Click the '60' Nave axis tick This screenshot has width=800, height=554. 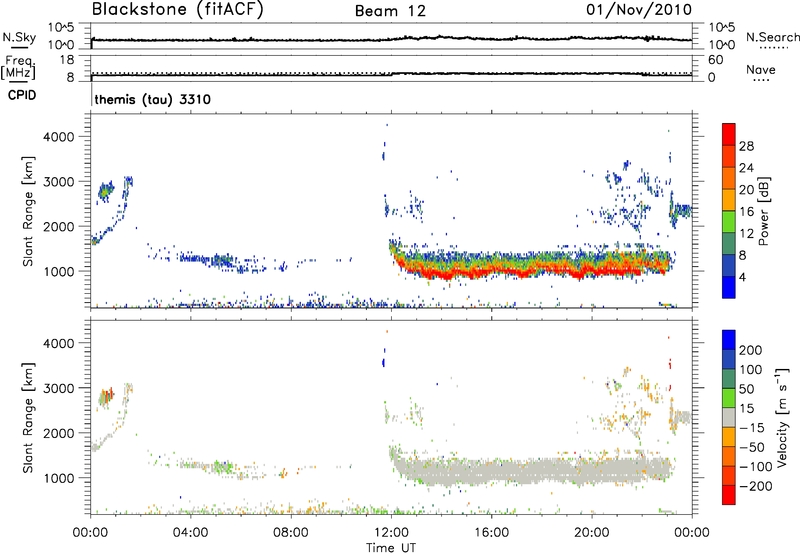coord(715,60)
